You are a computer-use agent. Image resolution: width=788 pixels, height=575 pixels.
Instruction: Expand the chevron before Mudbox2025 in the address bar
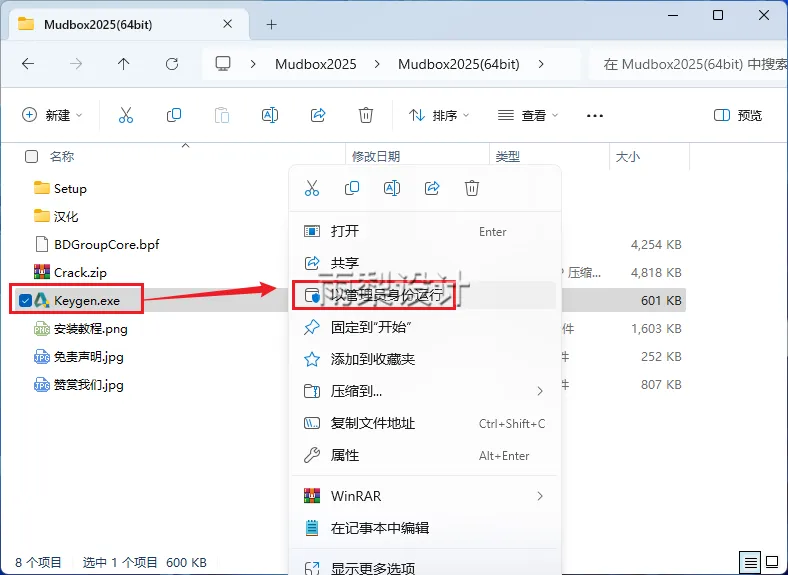click(x=253, y=64)
